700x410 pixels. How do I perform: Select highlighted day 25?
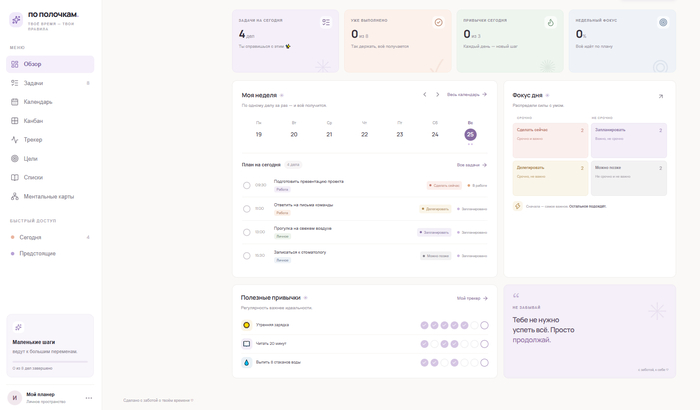pyautogui.click(x=470, y=134)
